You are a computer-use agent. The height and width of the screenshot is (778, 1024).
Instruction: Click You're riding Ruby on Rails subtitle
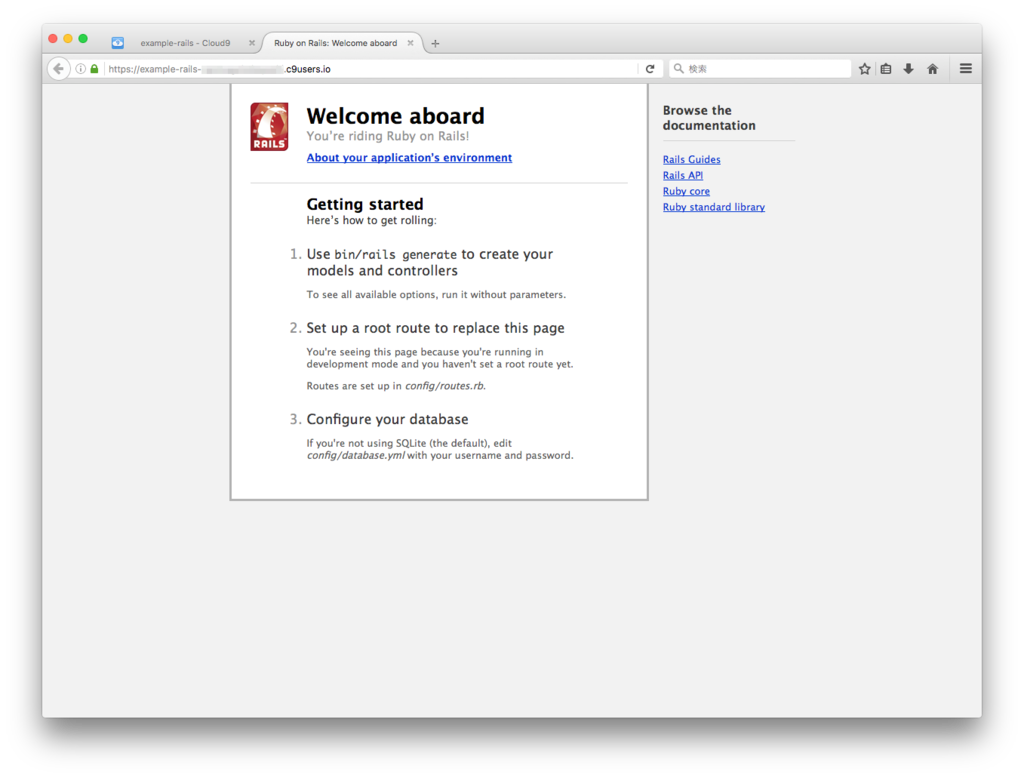pos(388,136)
